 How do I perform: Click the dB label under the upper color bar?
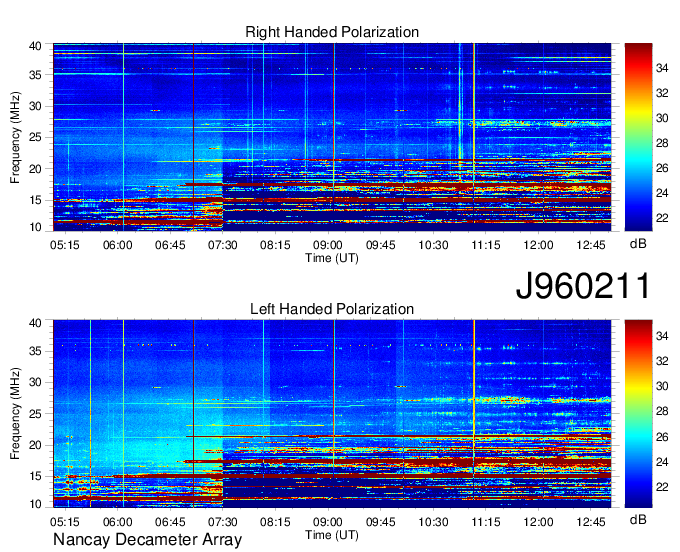(x=638, y=244)
